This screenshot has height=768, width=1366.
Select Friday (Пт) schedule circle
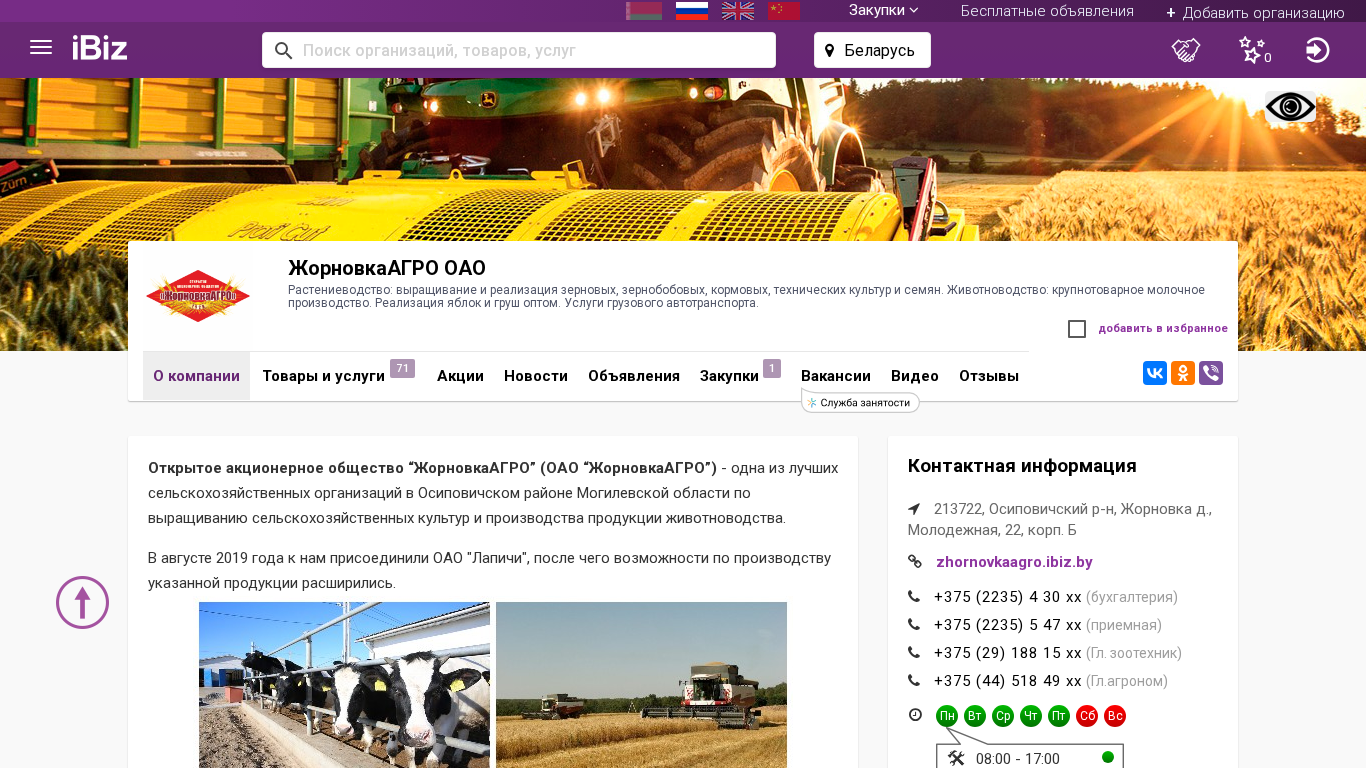pos(1059,716)
